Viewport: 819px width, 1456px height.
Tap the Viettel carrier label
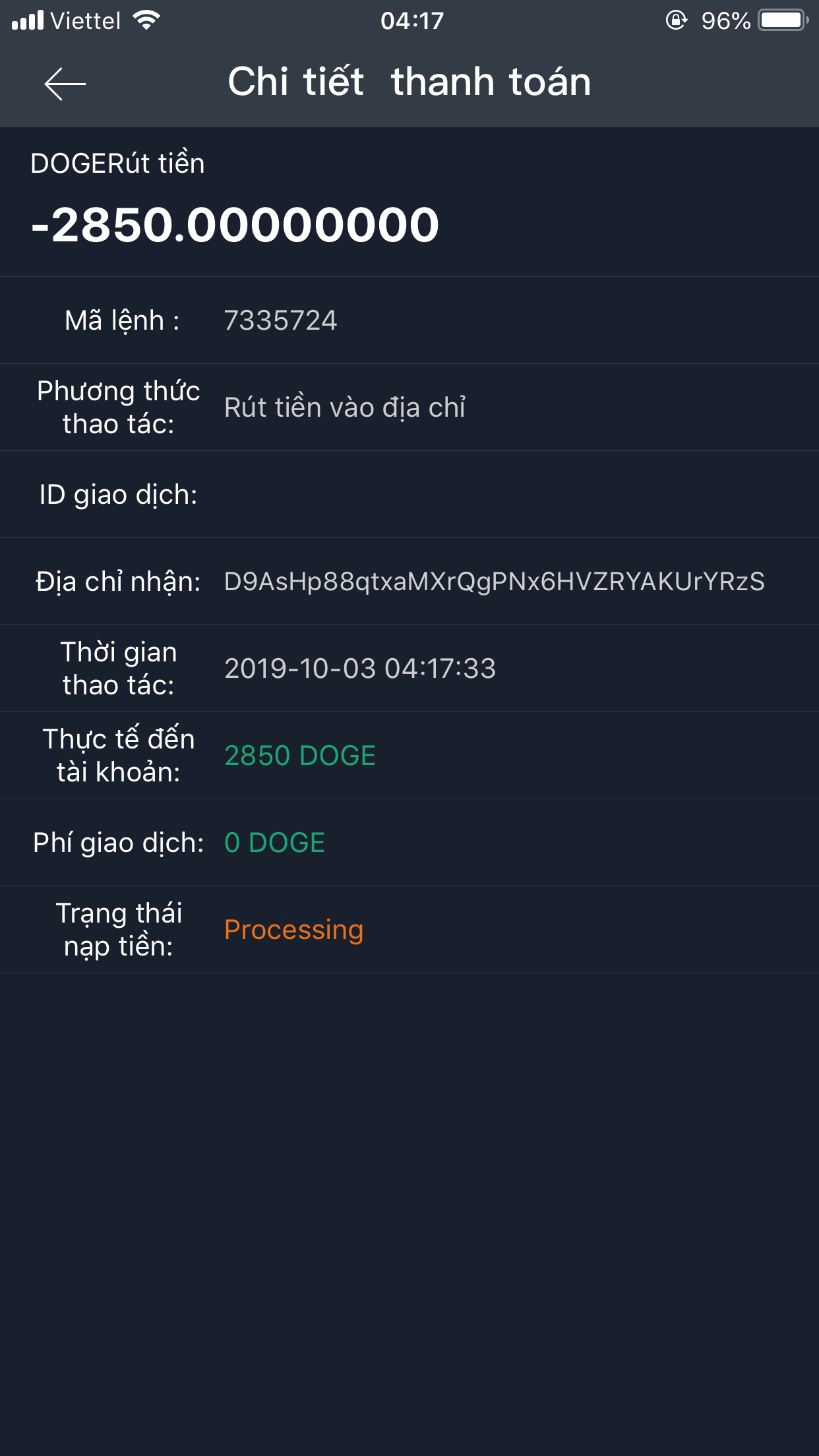click(x=86, y=21)
